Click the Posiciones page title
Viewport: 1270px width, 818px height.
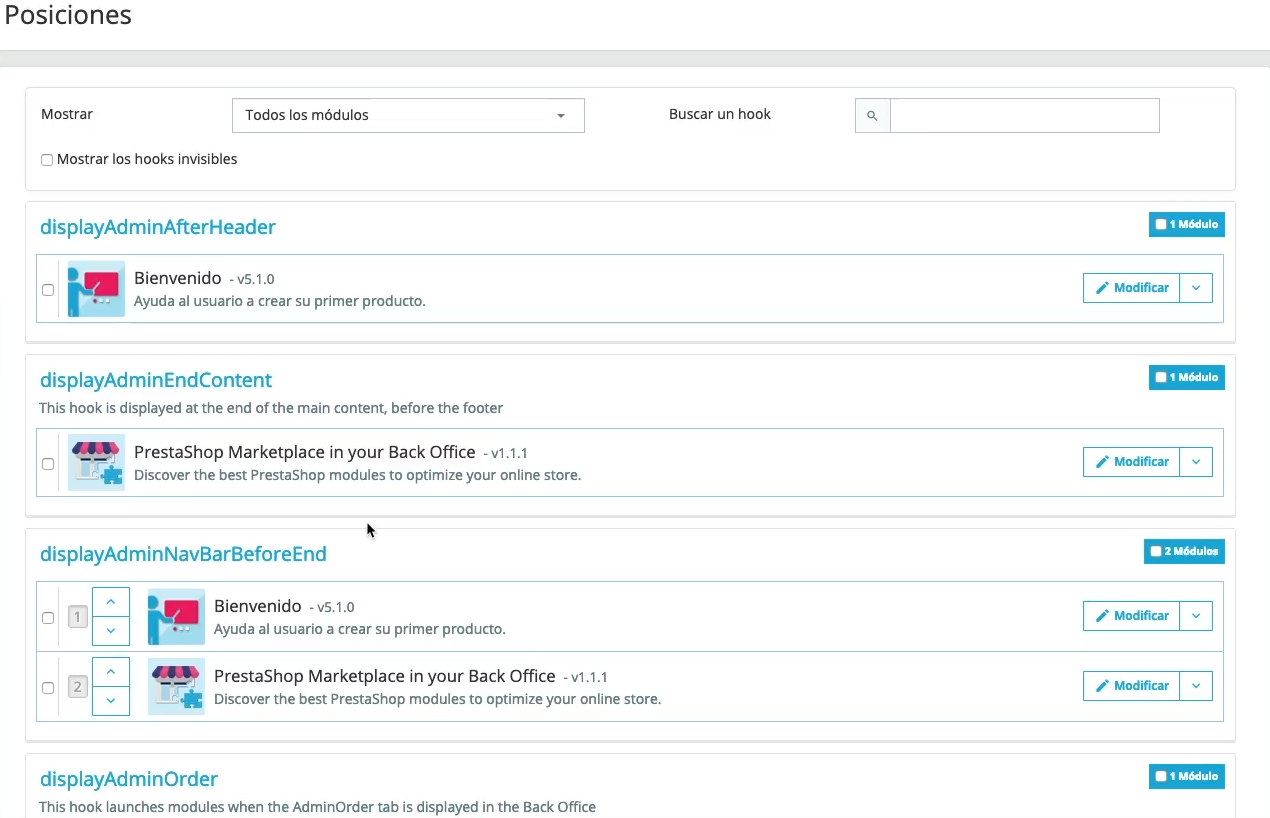click(68, 16)
